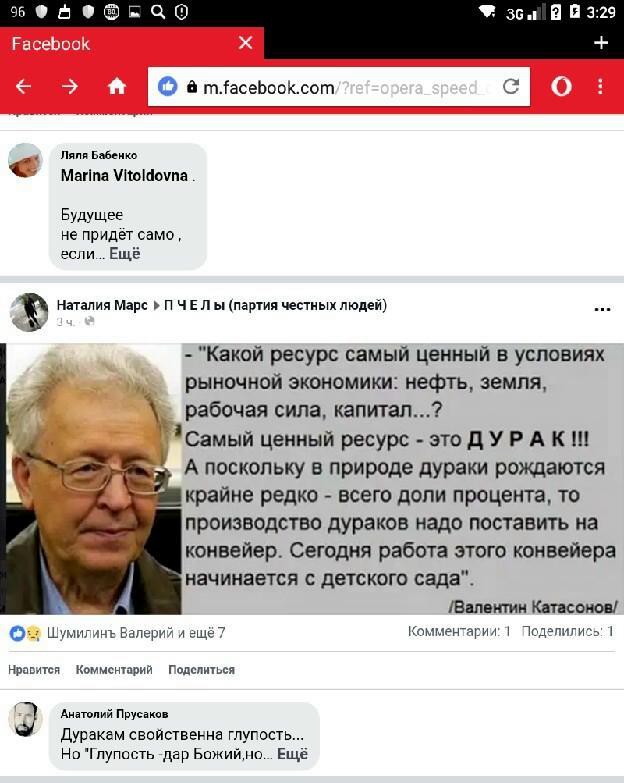This screenshot has width=624, height=783.
Task: Open post options for the Наталия Марс post
Action: 603,310
